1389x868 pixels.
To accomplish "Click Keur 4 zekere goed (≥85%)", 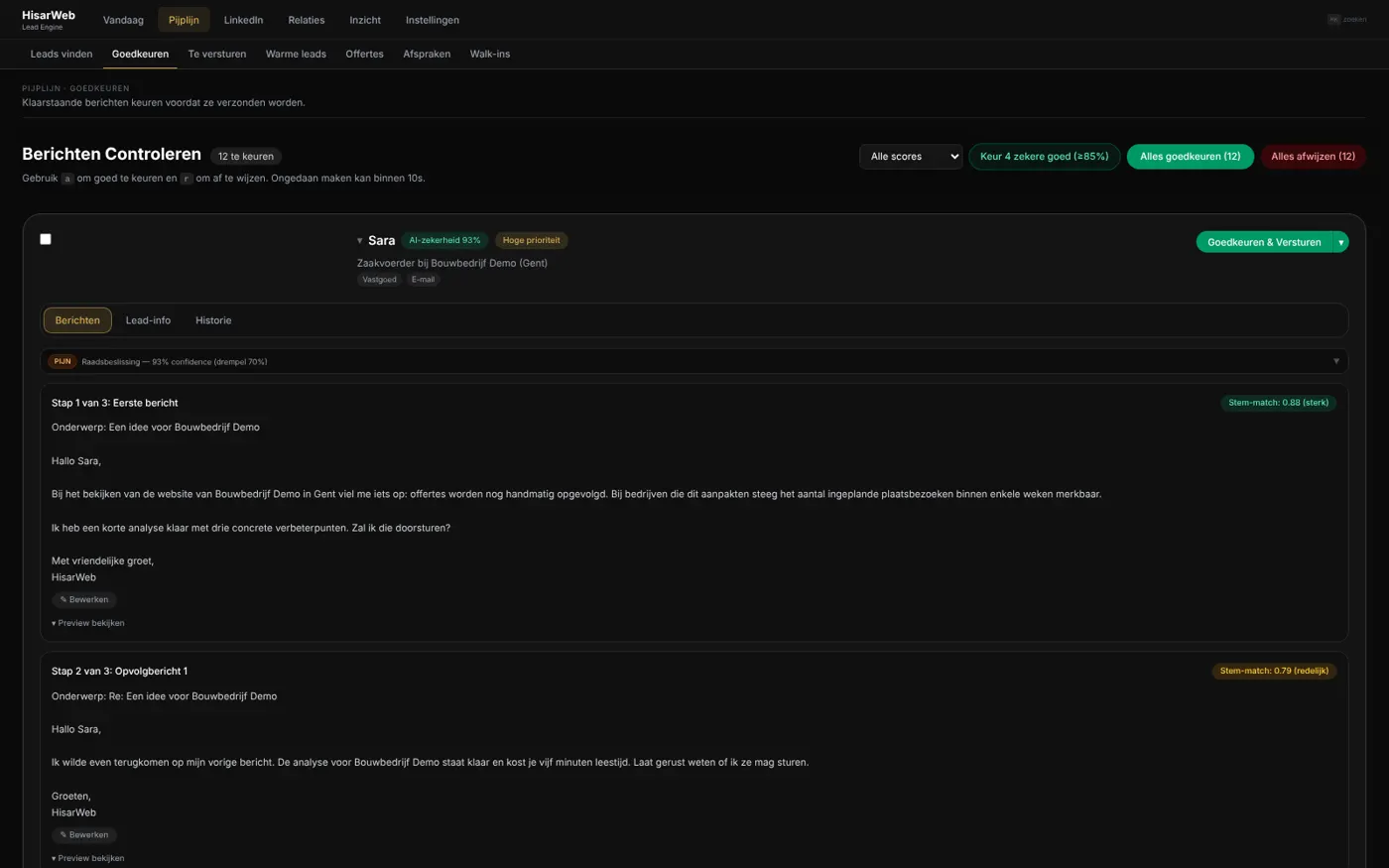I will pyautogui.click(x=1045, y=157).
